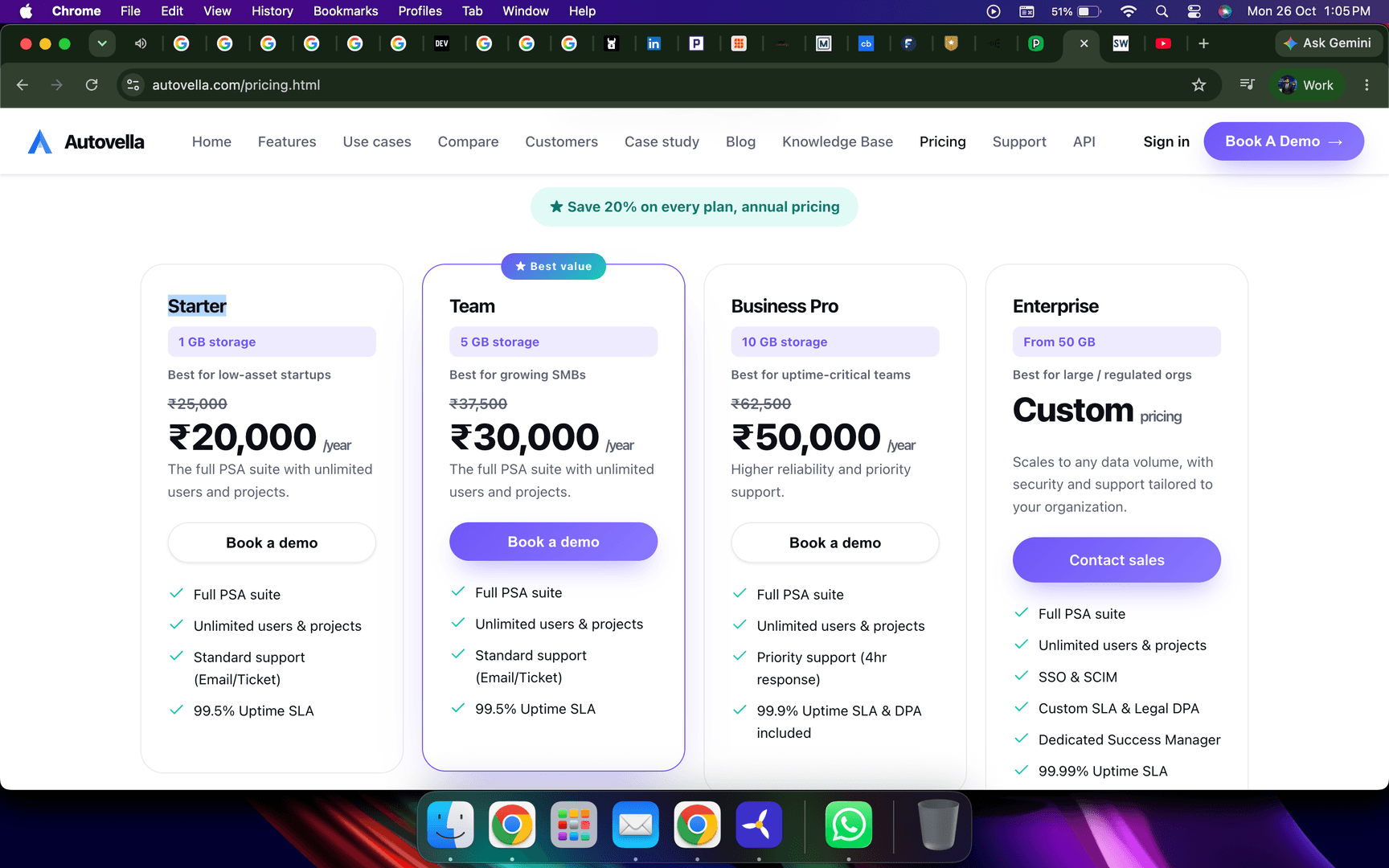Click the Contact sales button

click(1117, 560)
